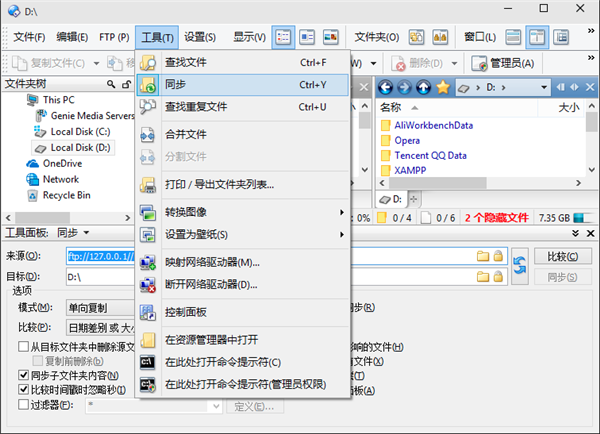Click the swap source and target arrows icon
The width and height of the screenshot is (600, 434).
[x=520, y=265]
